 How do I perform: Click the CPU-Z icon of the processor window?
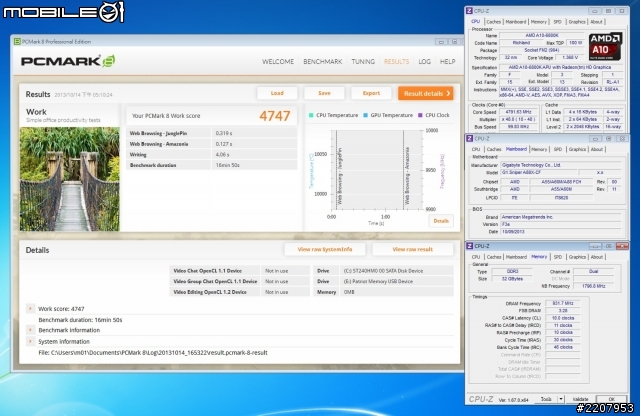[x=469, y=11]
